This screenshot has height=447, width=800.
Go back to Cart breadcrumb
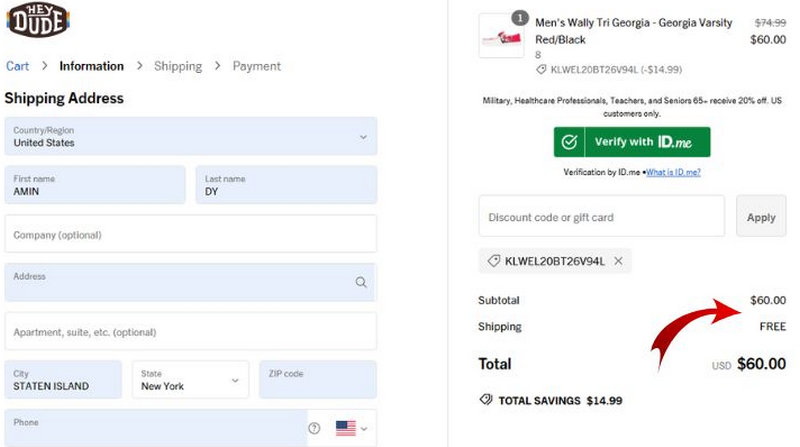point(17,66)
